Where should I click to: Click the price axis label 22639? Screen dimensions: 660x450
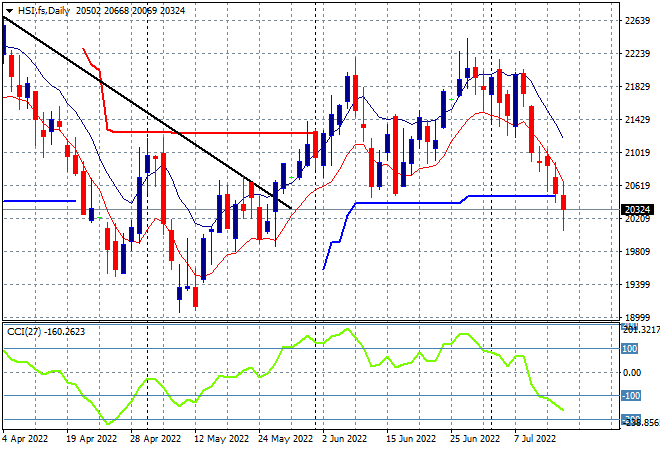coord(637,21)
